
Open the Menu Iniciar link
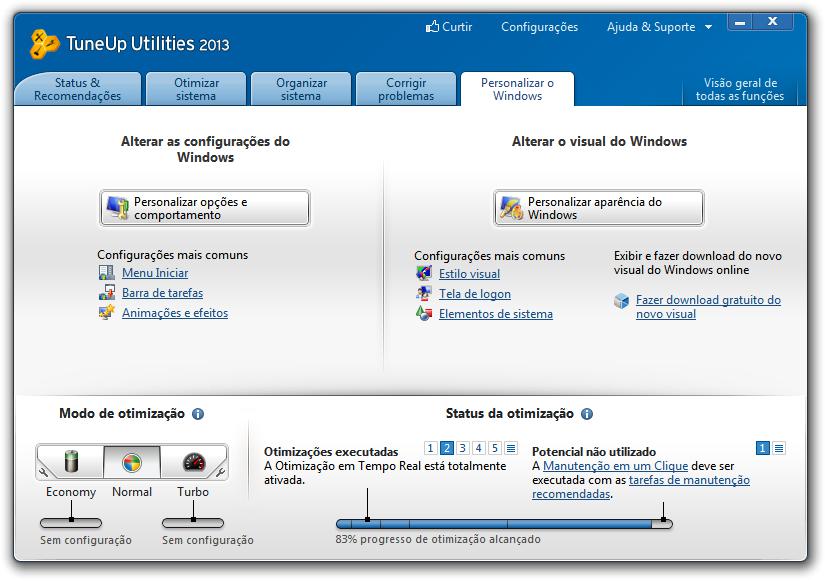click(x=155, y=273)
